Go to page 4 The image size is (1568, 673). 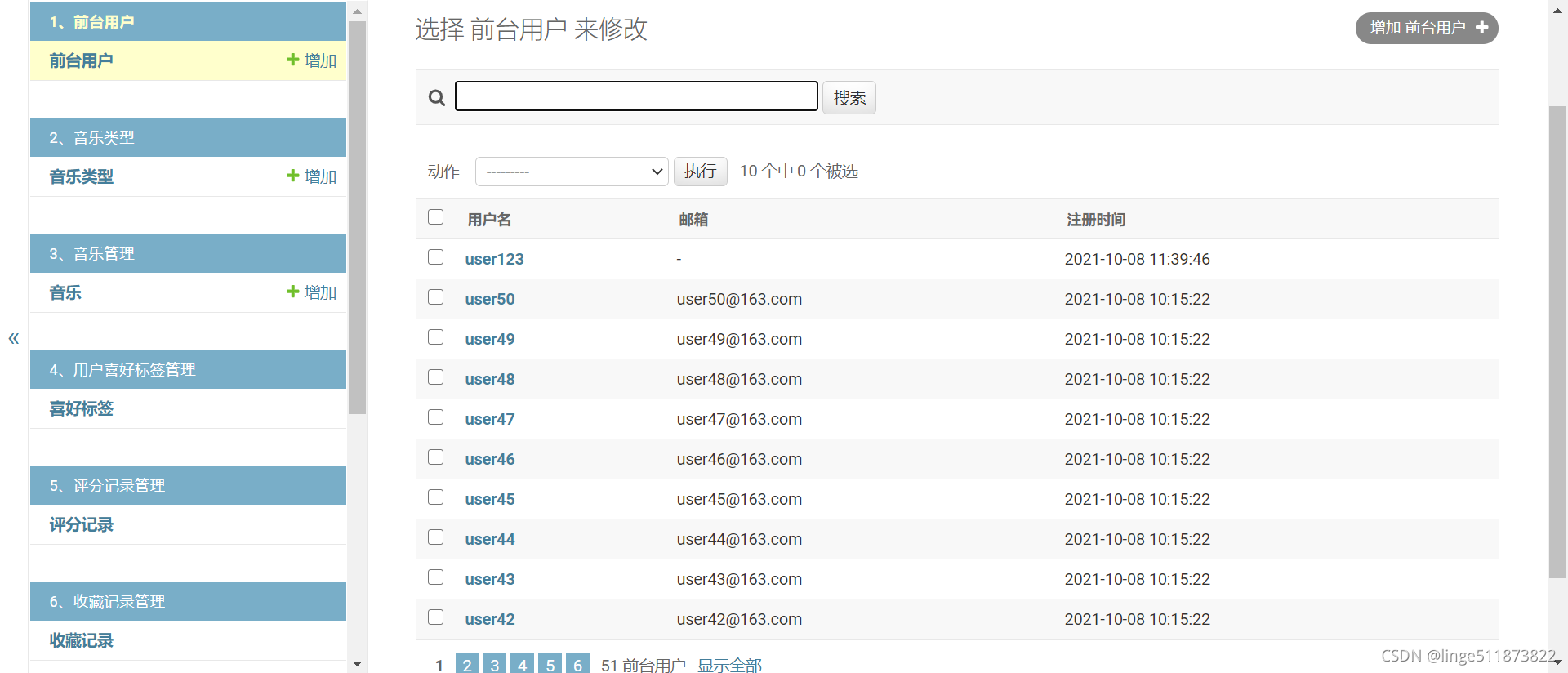coord(523,664)
